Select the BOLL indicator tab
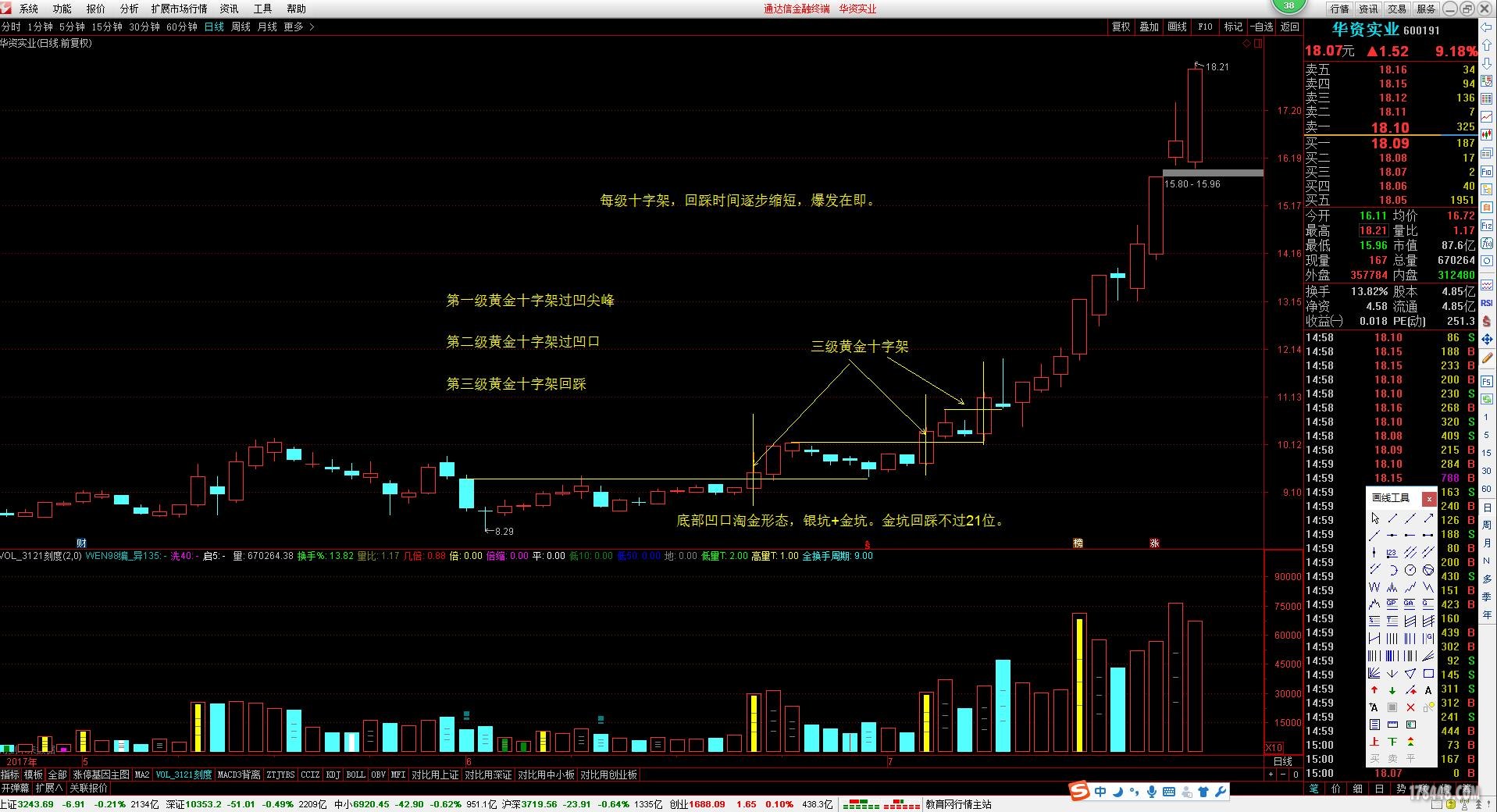This screenshot has width=1497, height=812. (x=355, y=775)
